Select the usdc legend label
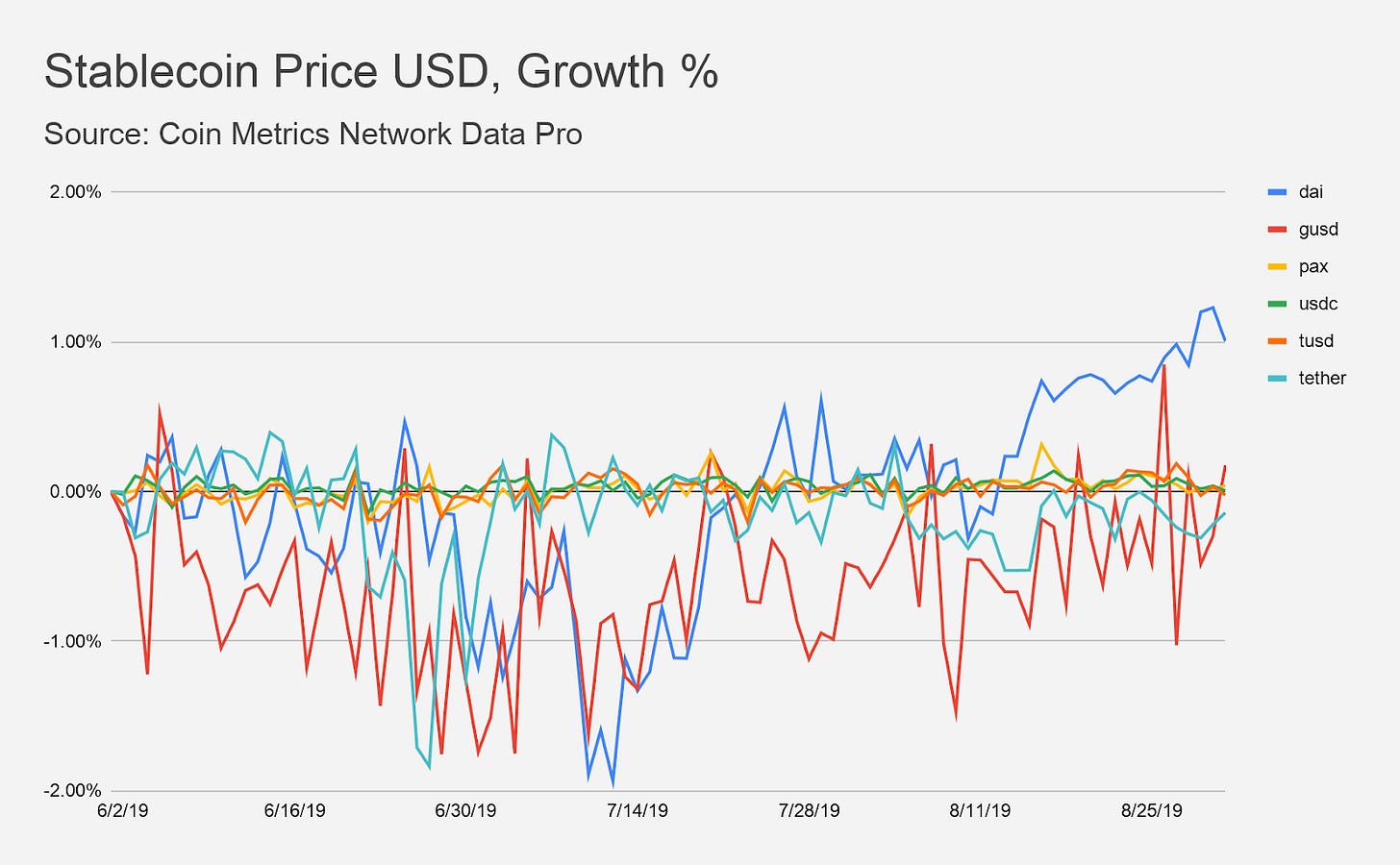The width and height of the screenshot is (1400, 865). tap(1317, 304)
